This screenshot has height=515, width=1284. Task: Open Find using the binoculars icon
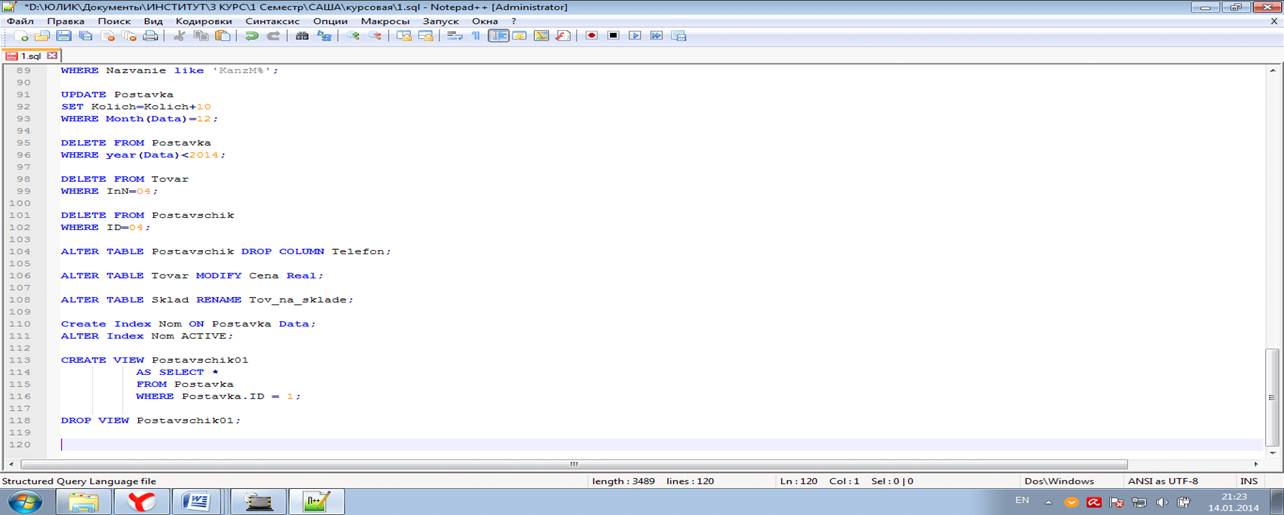point(302,36)
